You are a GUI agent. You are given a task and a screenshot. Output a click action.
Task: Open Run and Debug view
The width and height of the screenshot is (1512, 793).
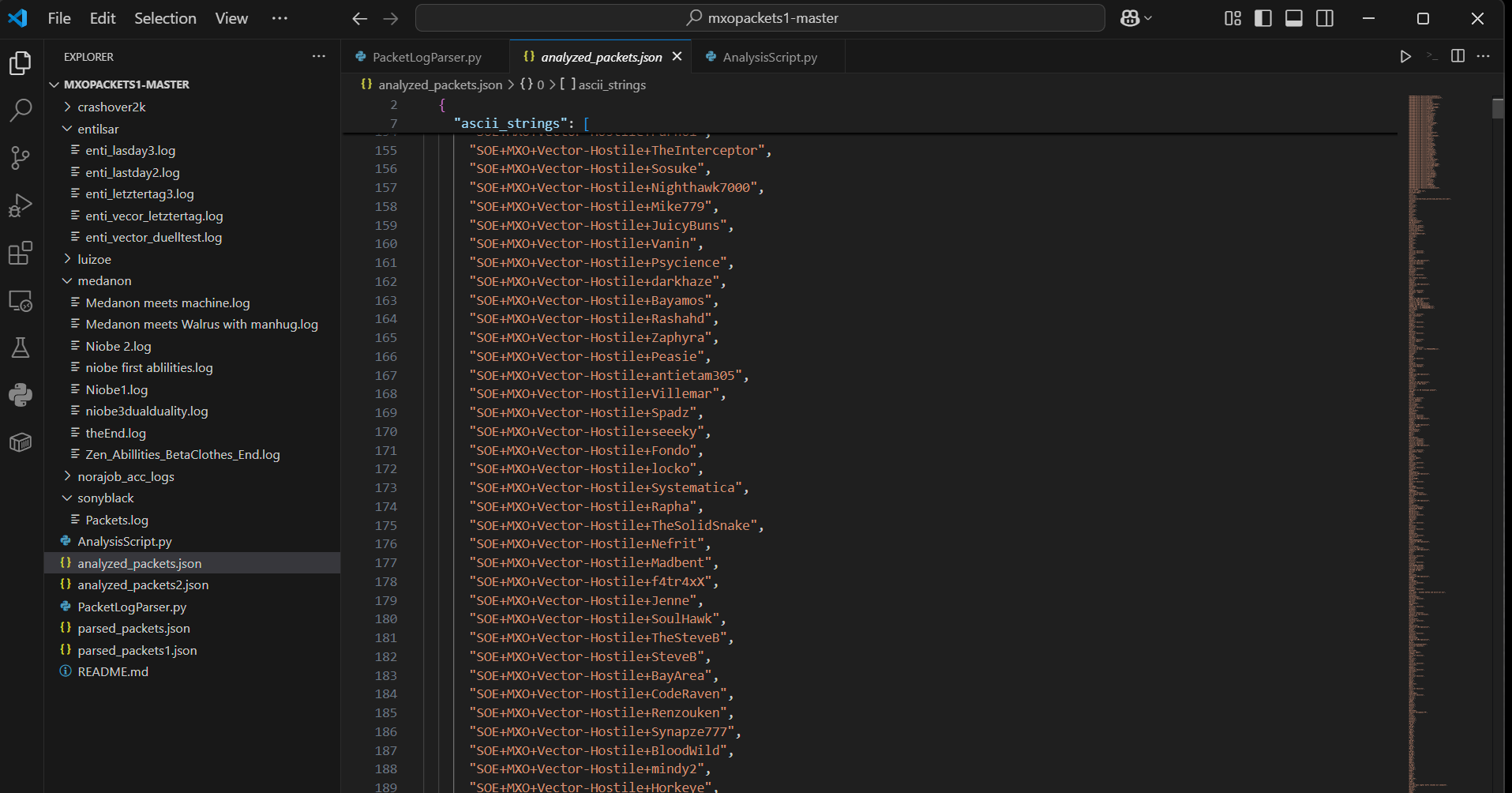(x=21, y=205)
